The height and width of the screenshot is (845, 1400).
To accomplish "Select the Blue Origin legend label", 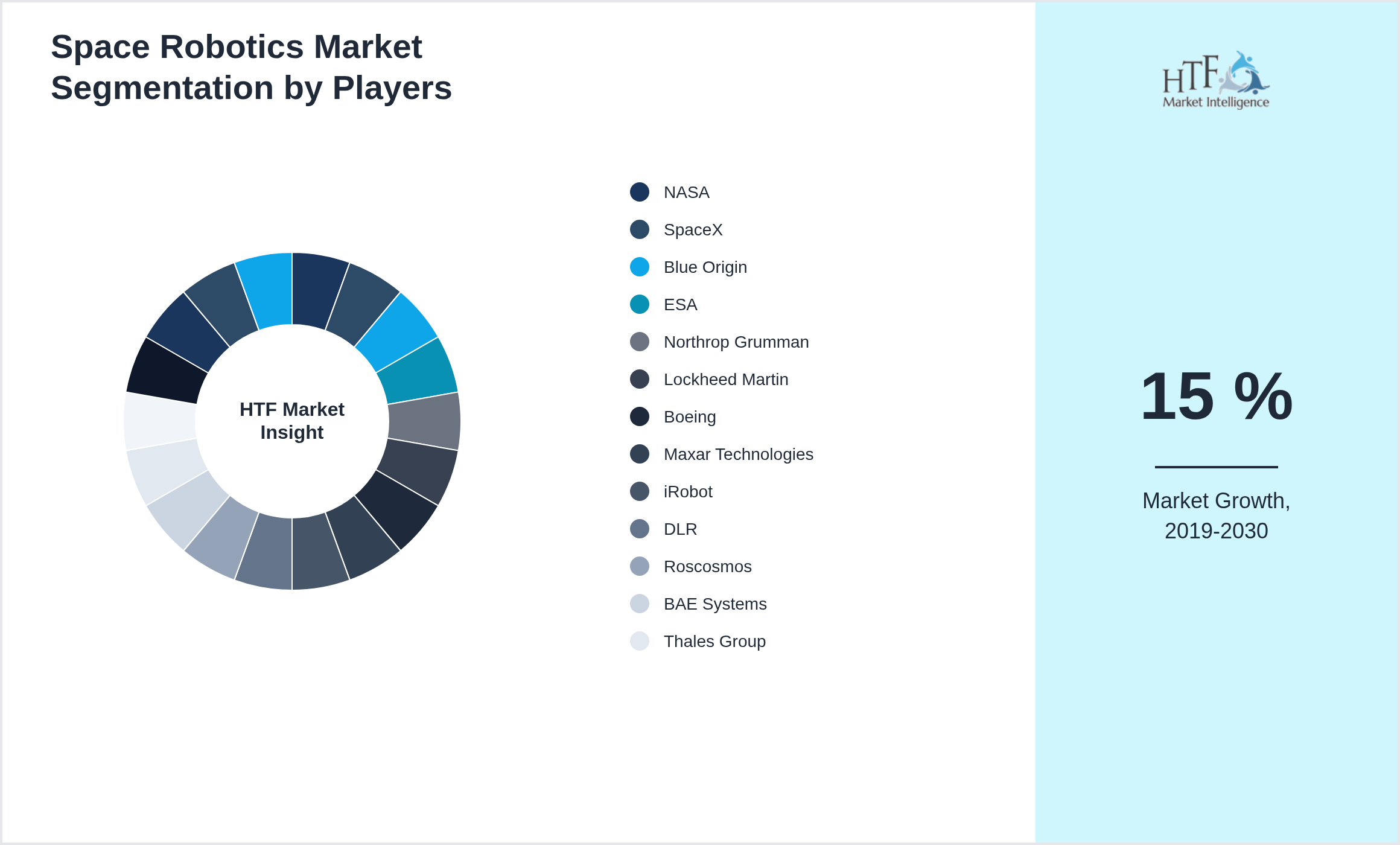I will coord(705,267).
